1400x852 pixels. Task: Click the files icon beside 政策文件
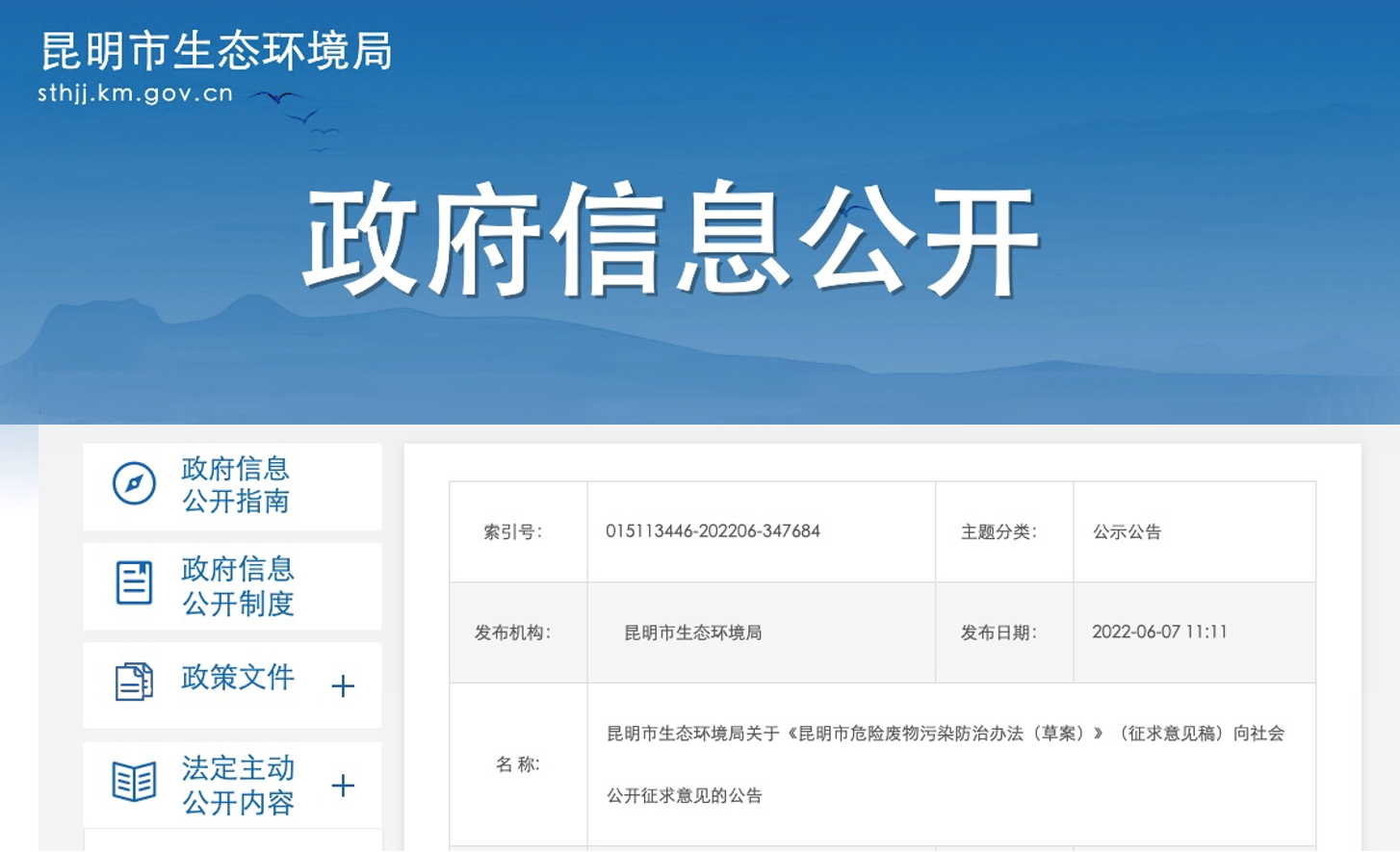(x=134, y=682)
